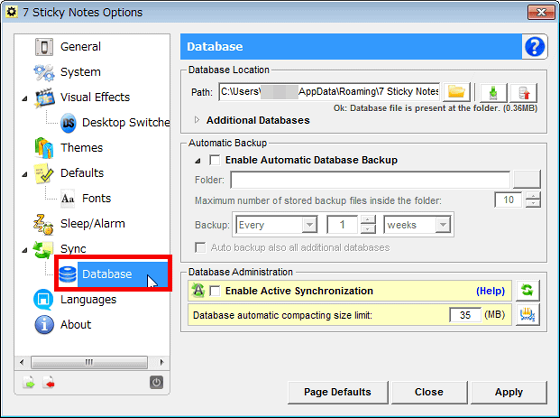This screenshot has height=418, width=560.
Task: Click the Desktop Switcher DS icon
Action: (68, 123)
